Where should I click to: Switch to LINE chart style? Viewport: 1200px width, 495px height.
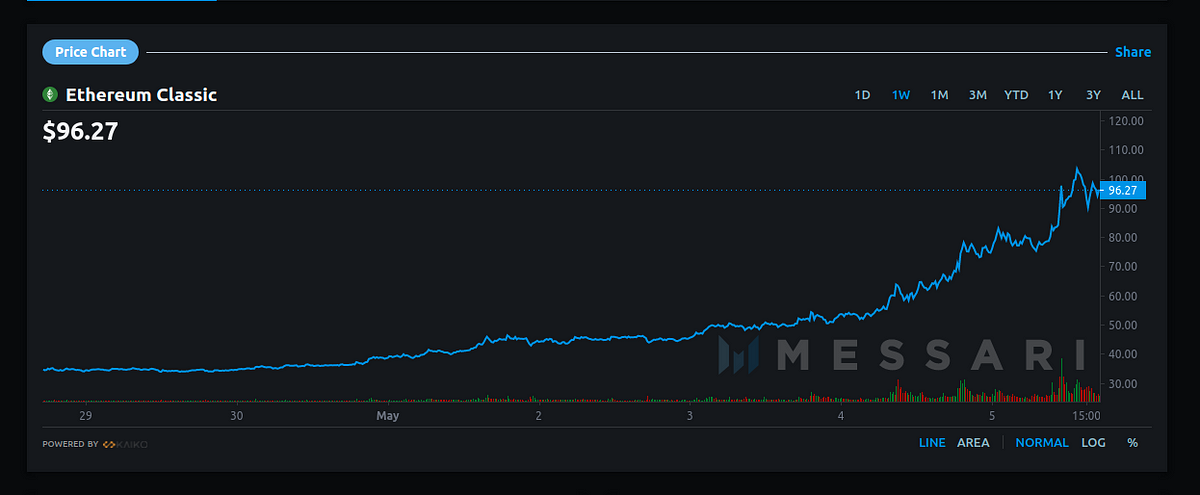pos(932,443)
